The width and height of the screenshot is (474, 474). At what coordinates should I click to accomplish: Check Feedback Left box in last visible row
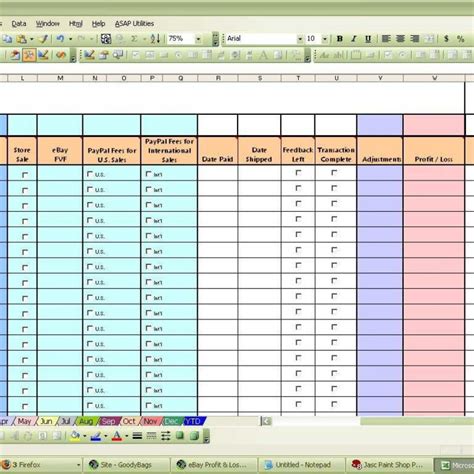coord(298,404)
